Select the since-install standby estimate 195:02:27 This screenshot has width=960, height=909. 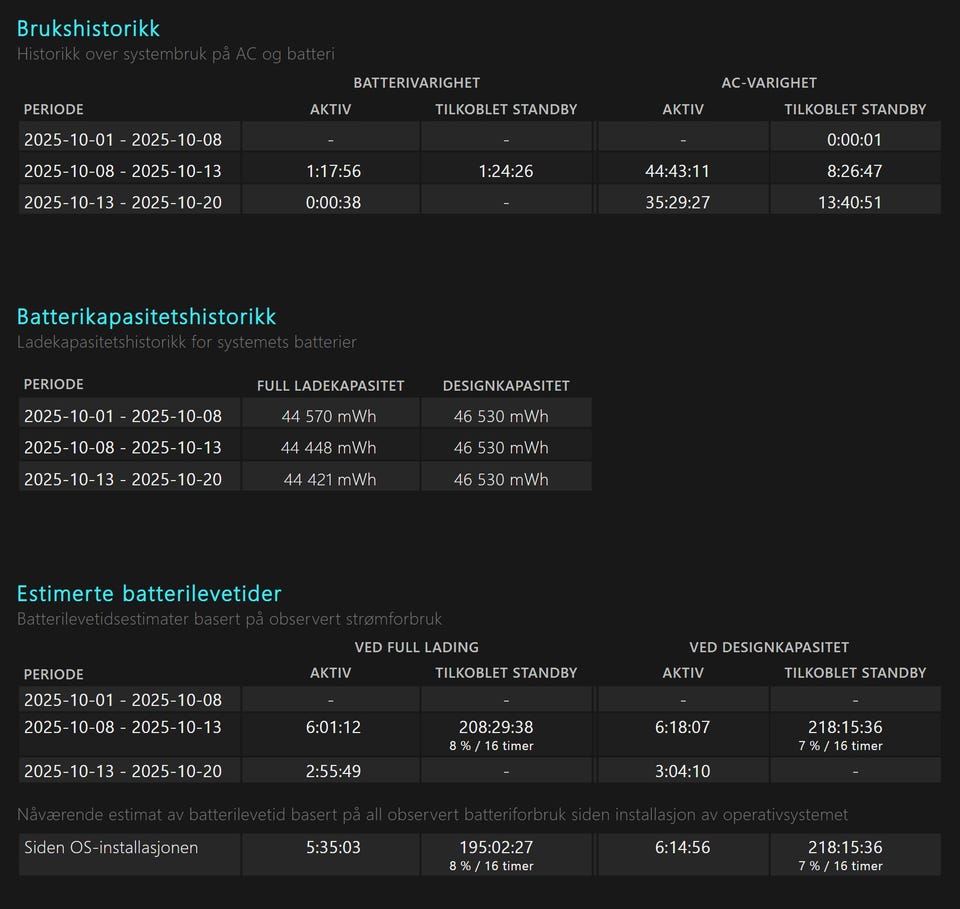(x=496, y=847)
